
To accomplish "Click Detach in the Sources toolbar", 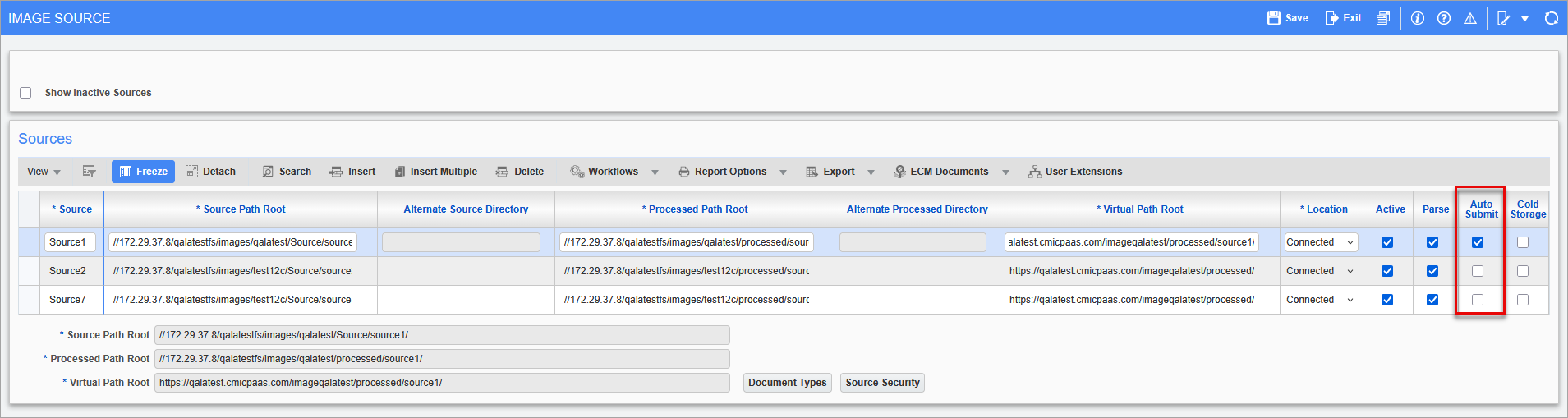I will pos(211,172).
